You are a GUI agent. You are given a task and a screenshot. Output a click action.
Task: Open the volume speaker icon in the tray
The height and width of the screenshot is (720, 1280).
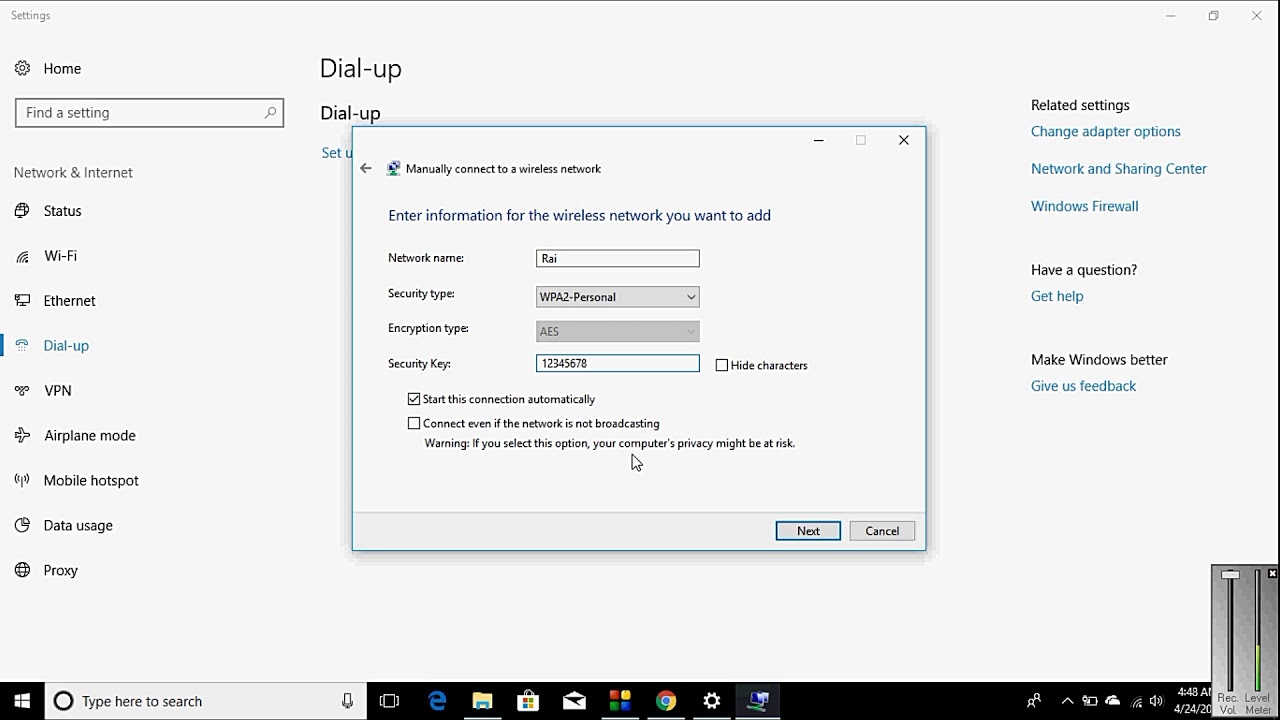tap(1157, 701)
